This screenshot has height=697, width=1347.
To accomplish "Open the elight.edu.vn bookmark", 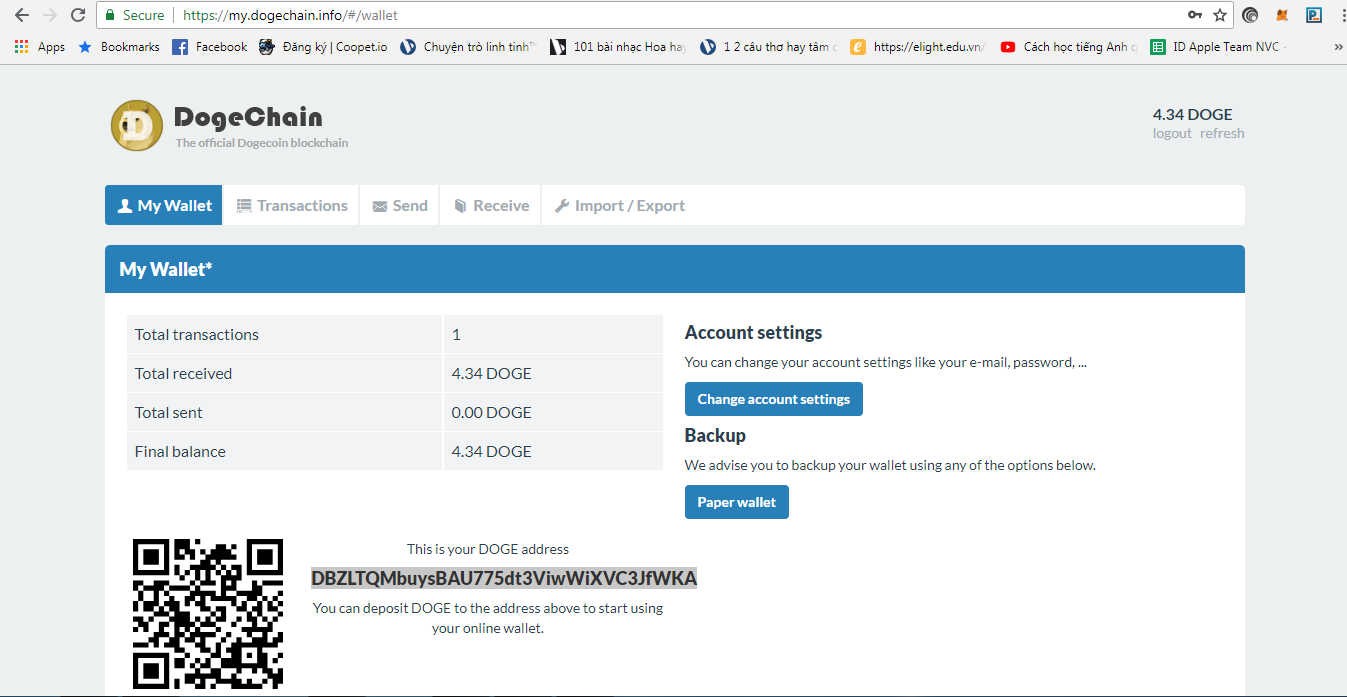I will [918, 47].
